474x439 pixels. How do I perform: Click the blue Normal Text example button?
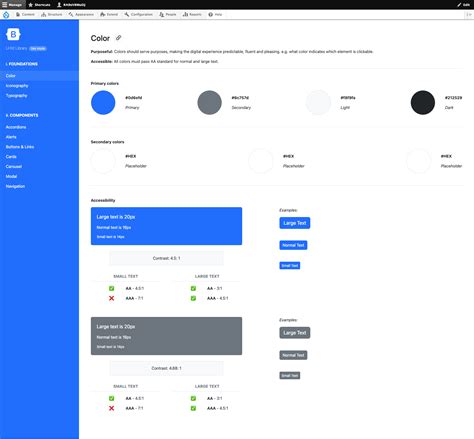293,245
